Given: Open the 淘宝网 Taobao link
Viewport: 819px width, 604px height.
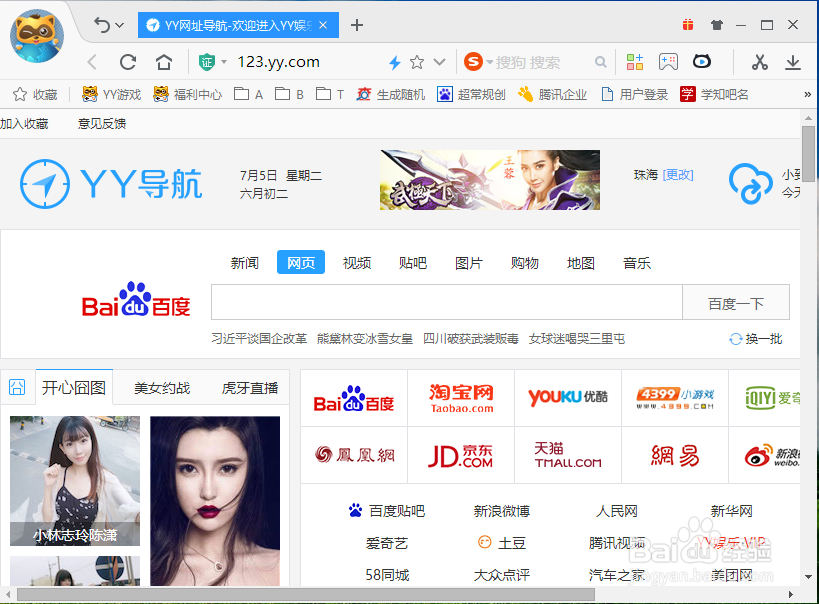Looking at the screenshot, I should coord(460,397).
